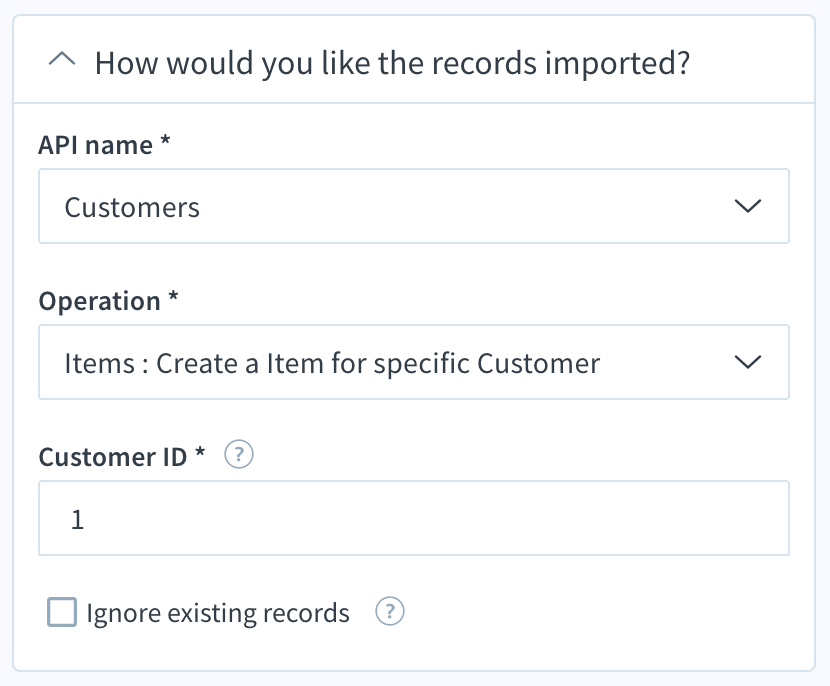The image size is (830, 686).
Task: Click the required asterisk next to API name
Action: (165, 140)
